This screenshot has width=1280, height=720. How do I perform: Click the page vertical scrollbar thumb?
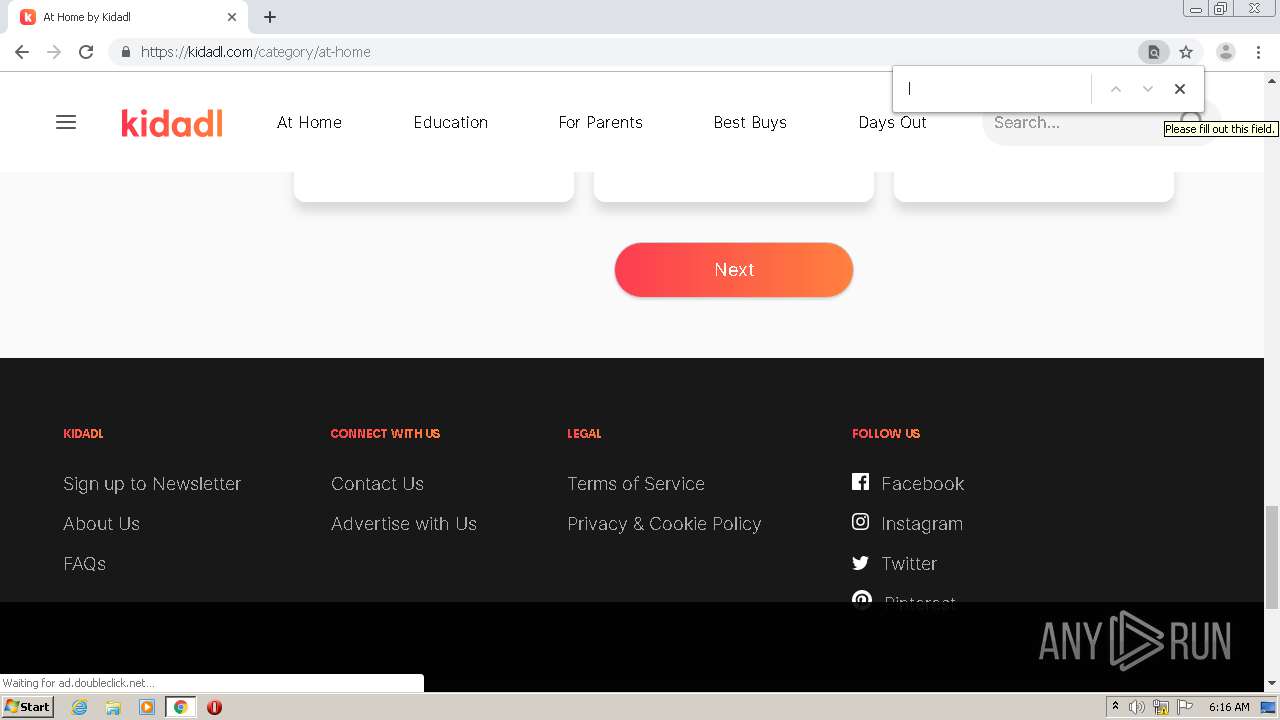click(1272, 556)
